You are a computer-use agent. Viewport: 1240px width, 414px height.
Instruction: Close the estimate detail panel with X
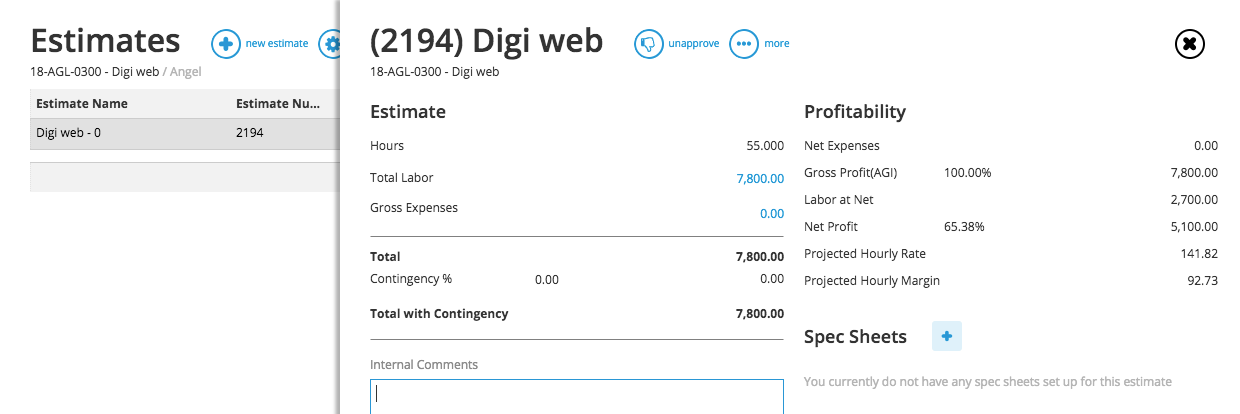pos(1189,44)
